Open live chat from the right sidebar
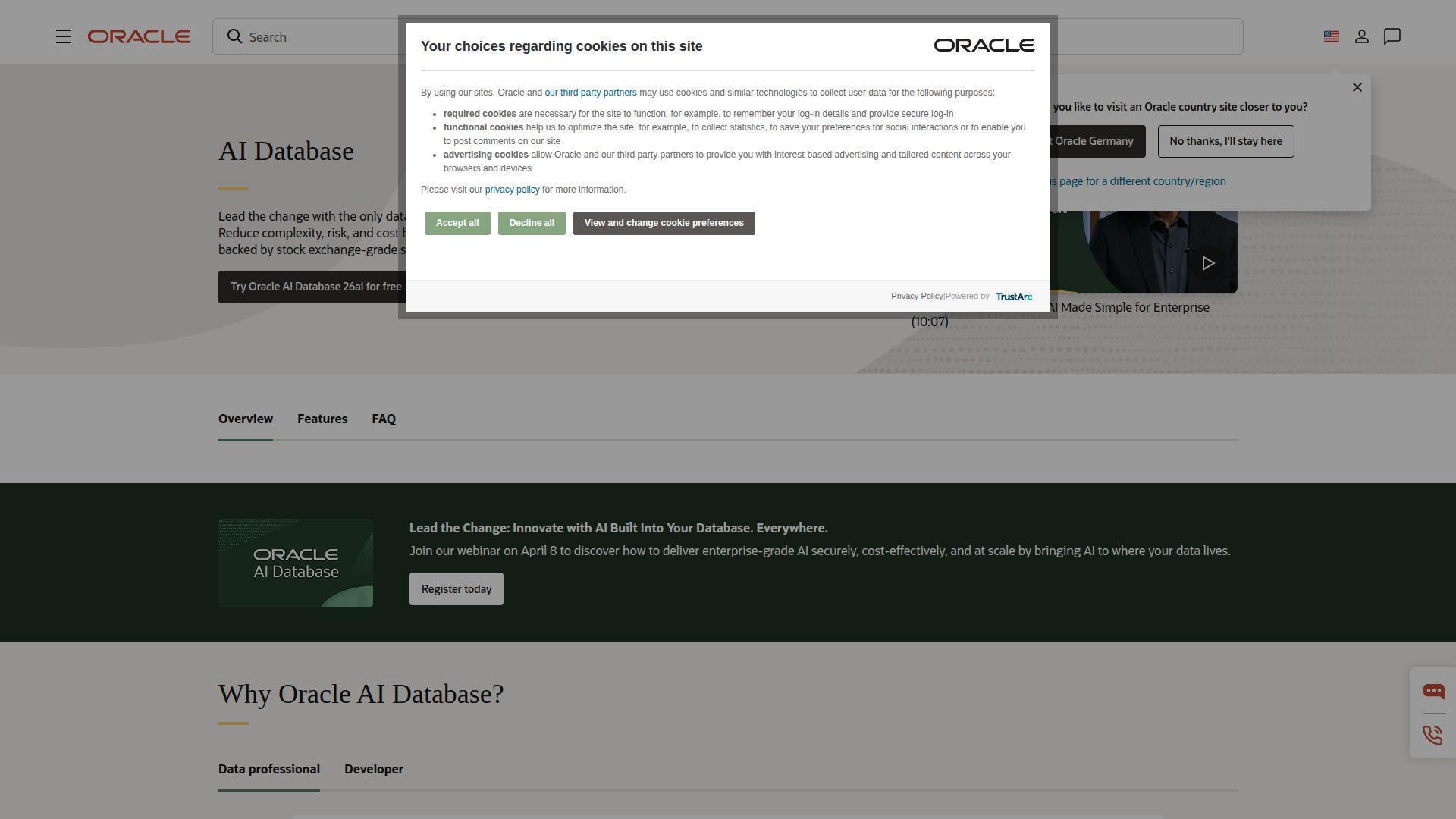This screenshot has height=819, width=1456. [x=1433, y=691]
